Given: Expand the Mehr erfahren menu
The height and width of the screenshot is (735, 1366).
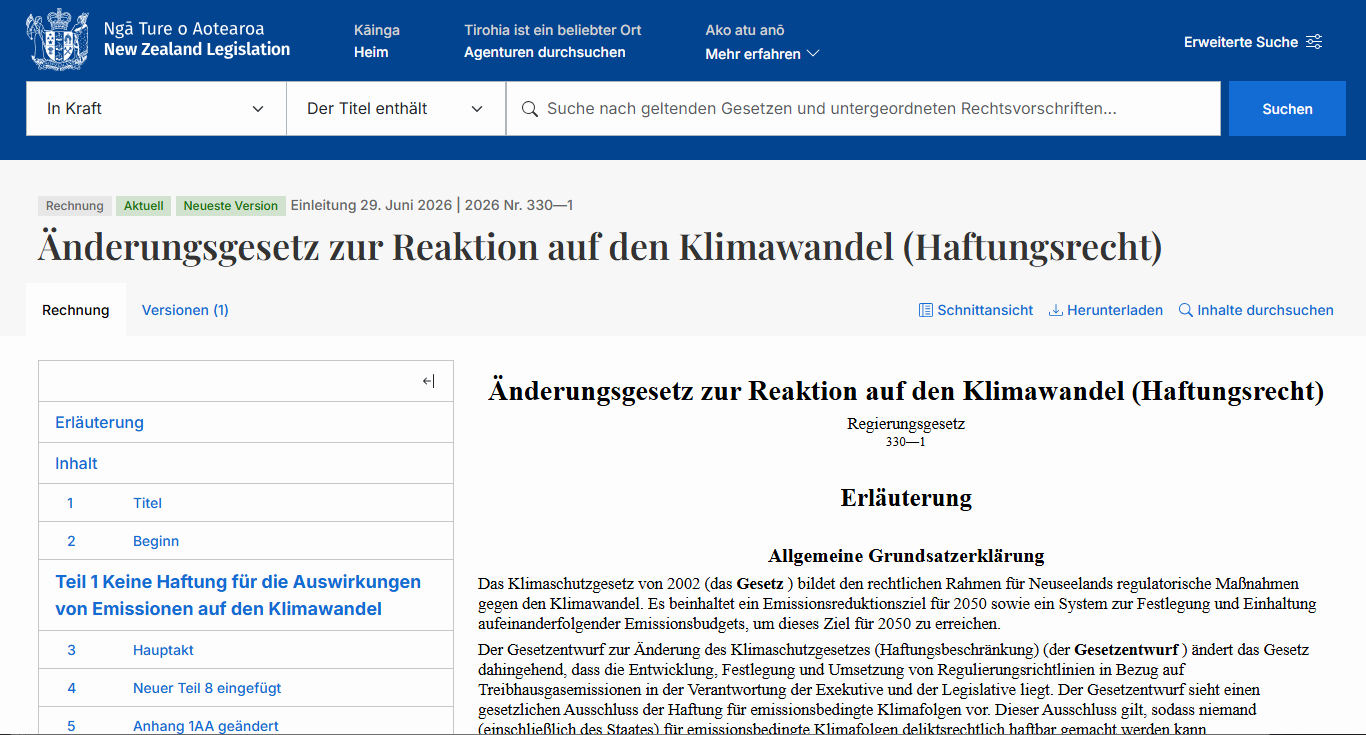Looking at the screenshot, I should pyautogui.click(x=762, y=54).
